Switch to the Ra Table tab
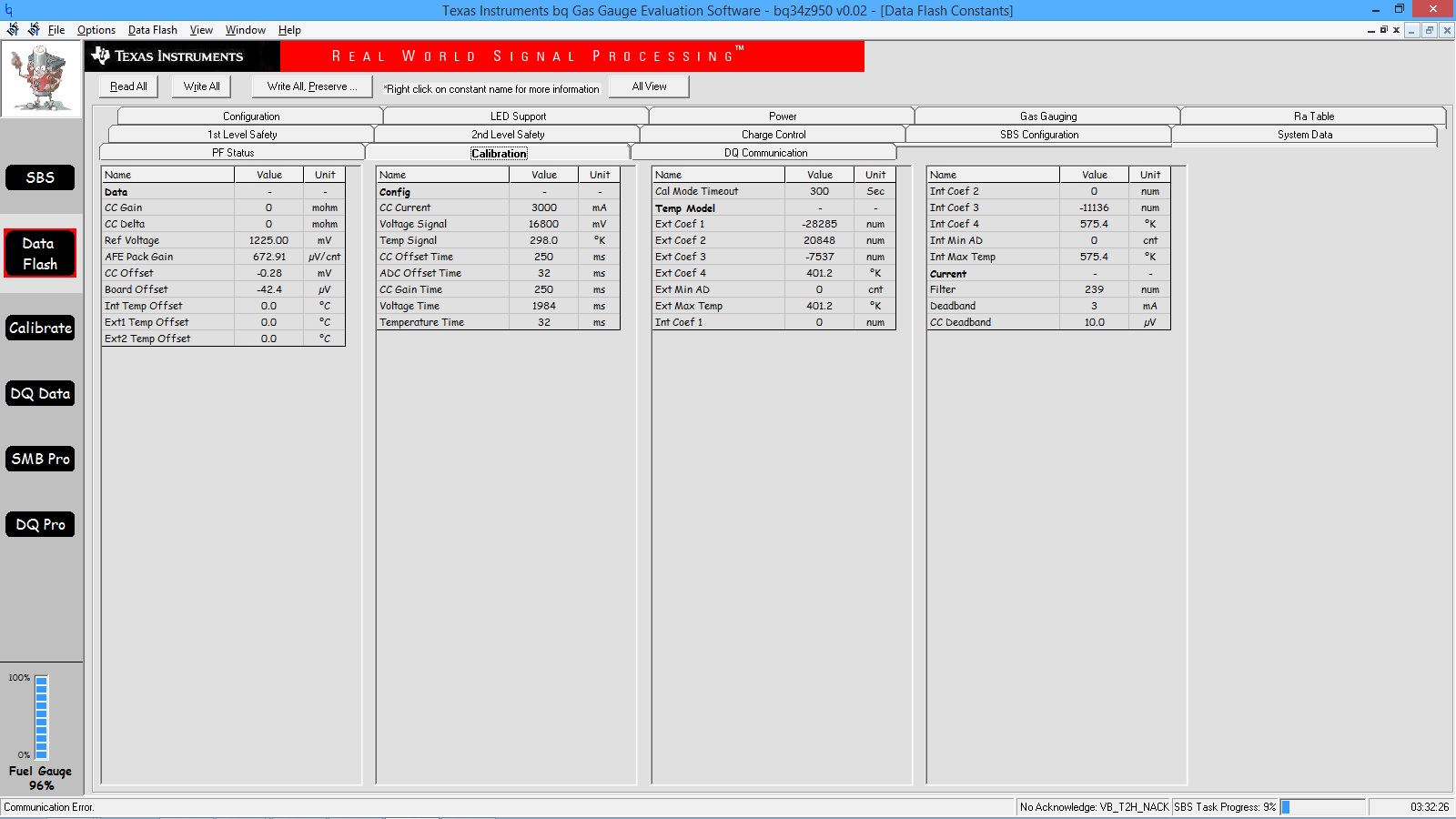Viewport: 1456px width, 819px height. 1314,116
